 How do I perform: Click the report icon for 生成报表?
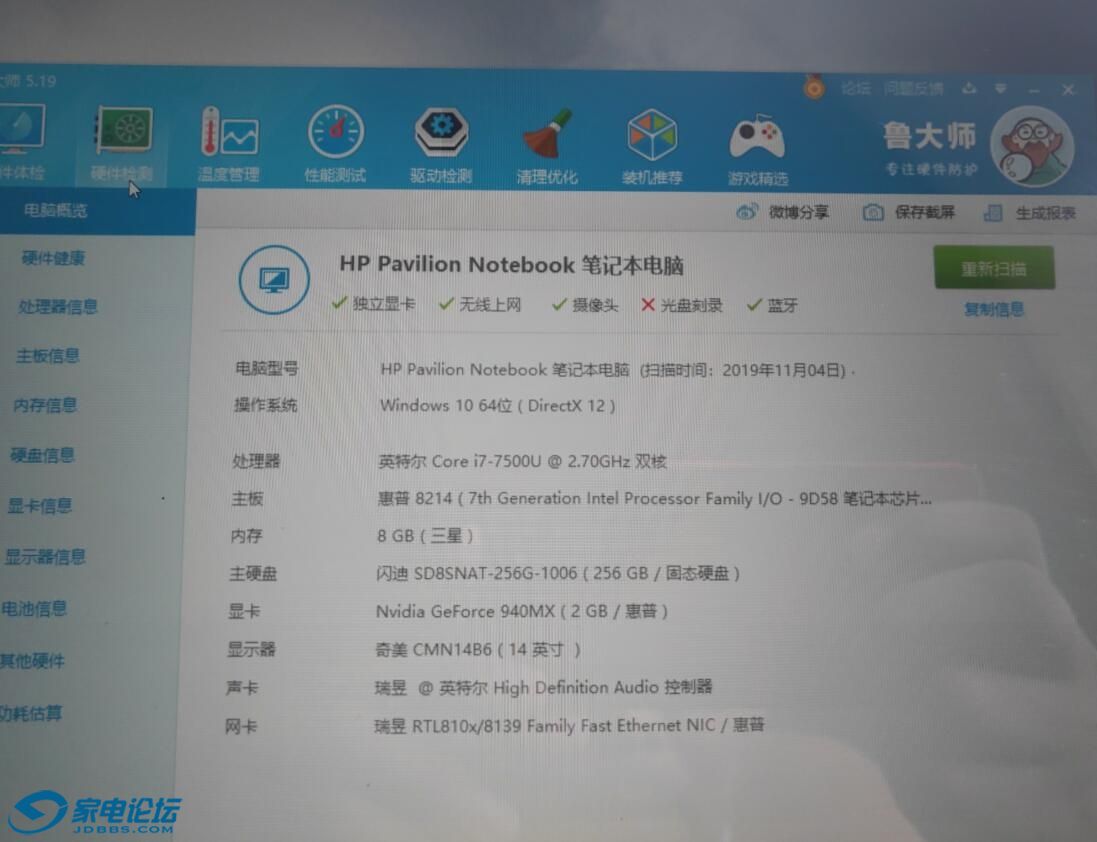point(993,213)
